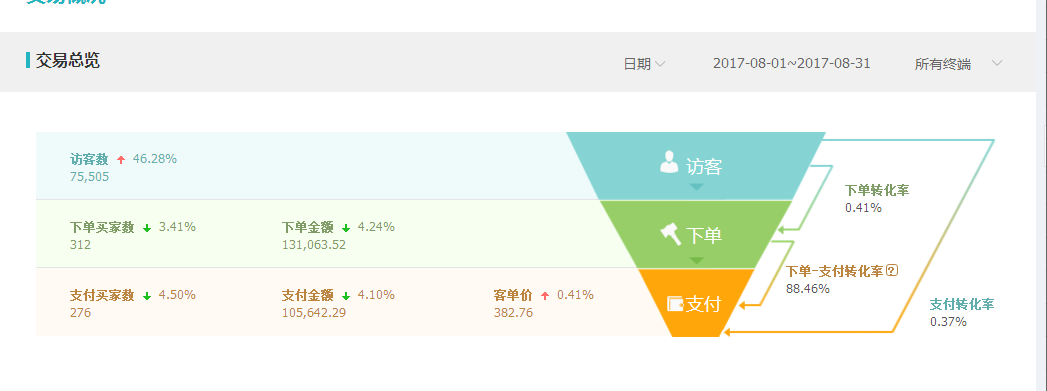
Task: Click the hammer order icon in funnel
Action: [671, 234]
